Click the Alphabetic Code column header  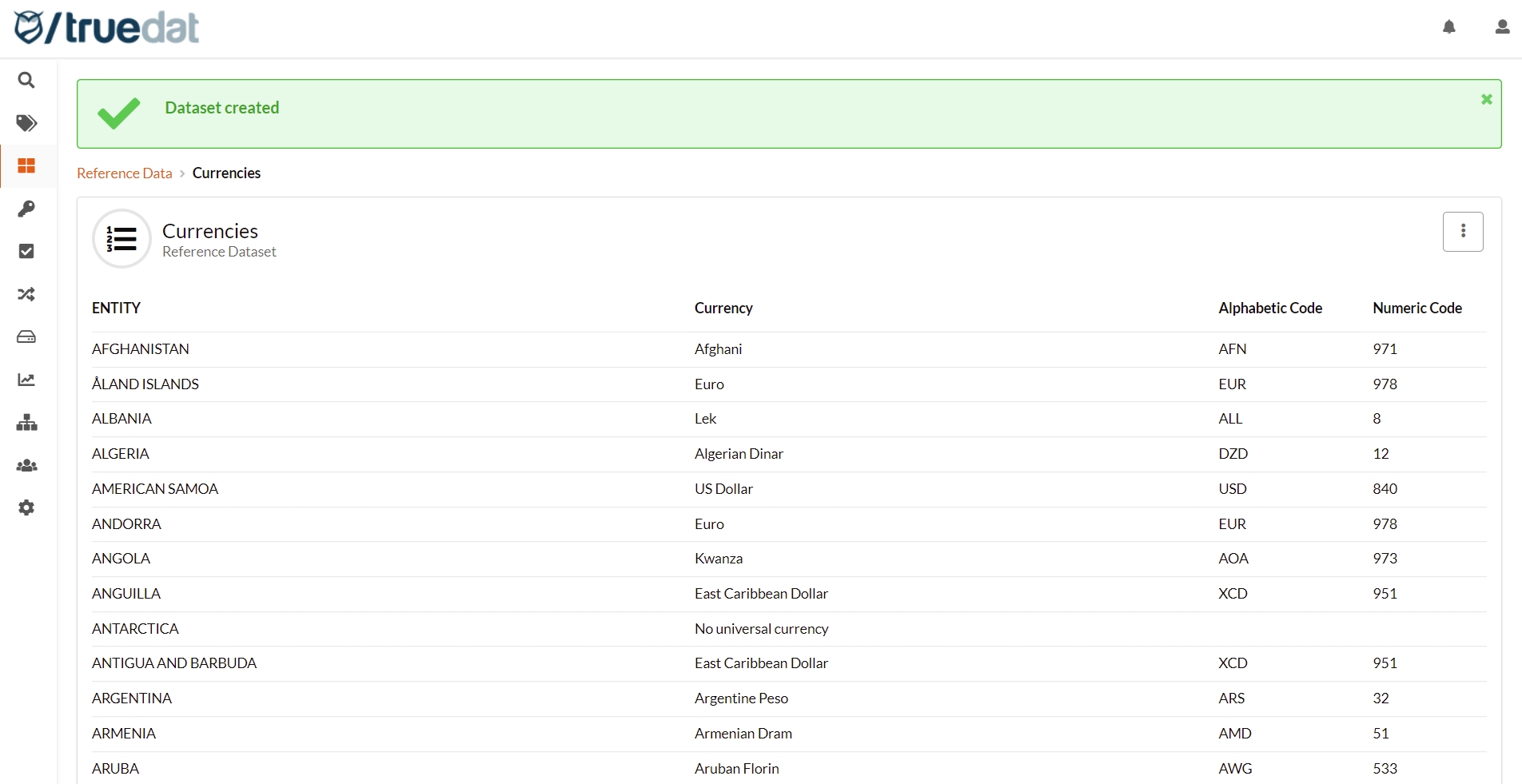1269,308
